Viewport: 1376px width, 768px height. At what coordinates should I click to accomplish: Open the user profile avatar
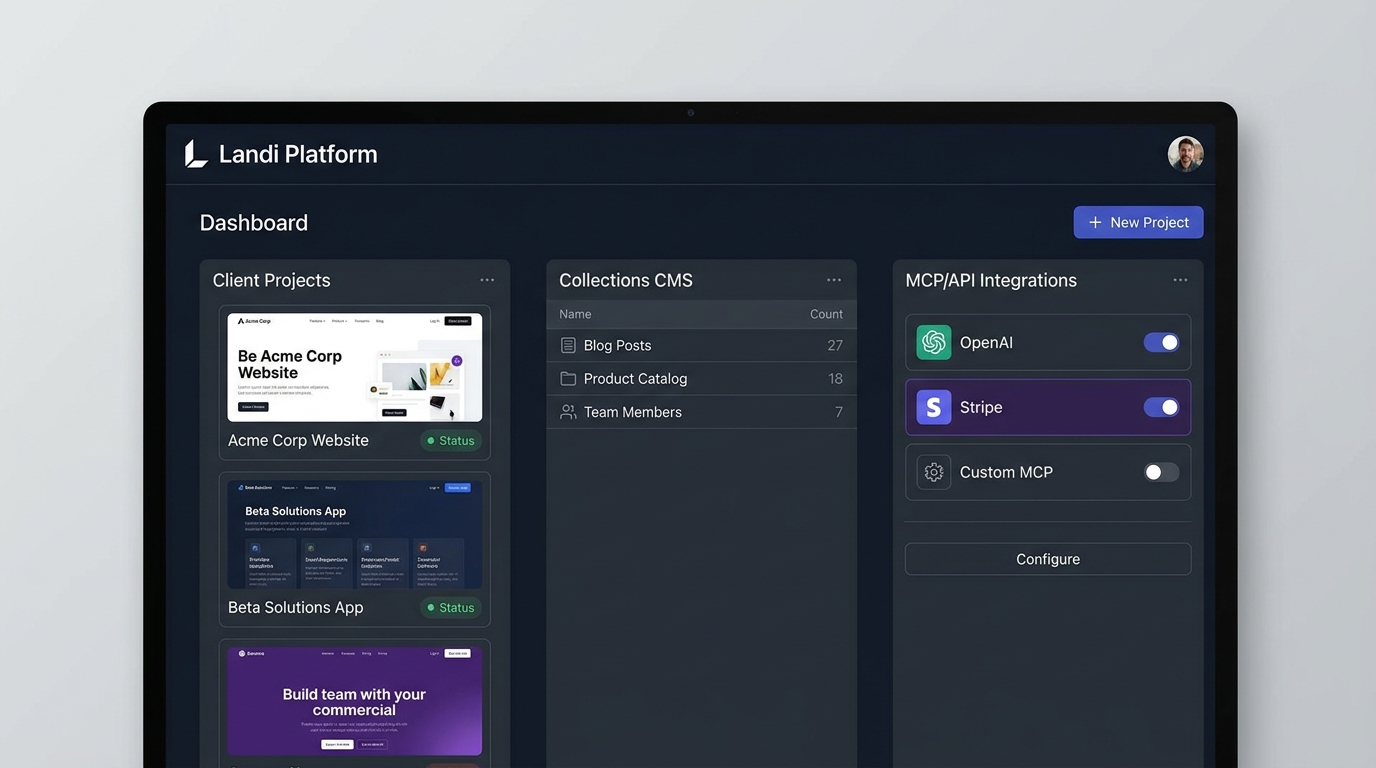[x=1185, y=154]
